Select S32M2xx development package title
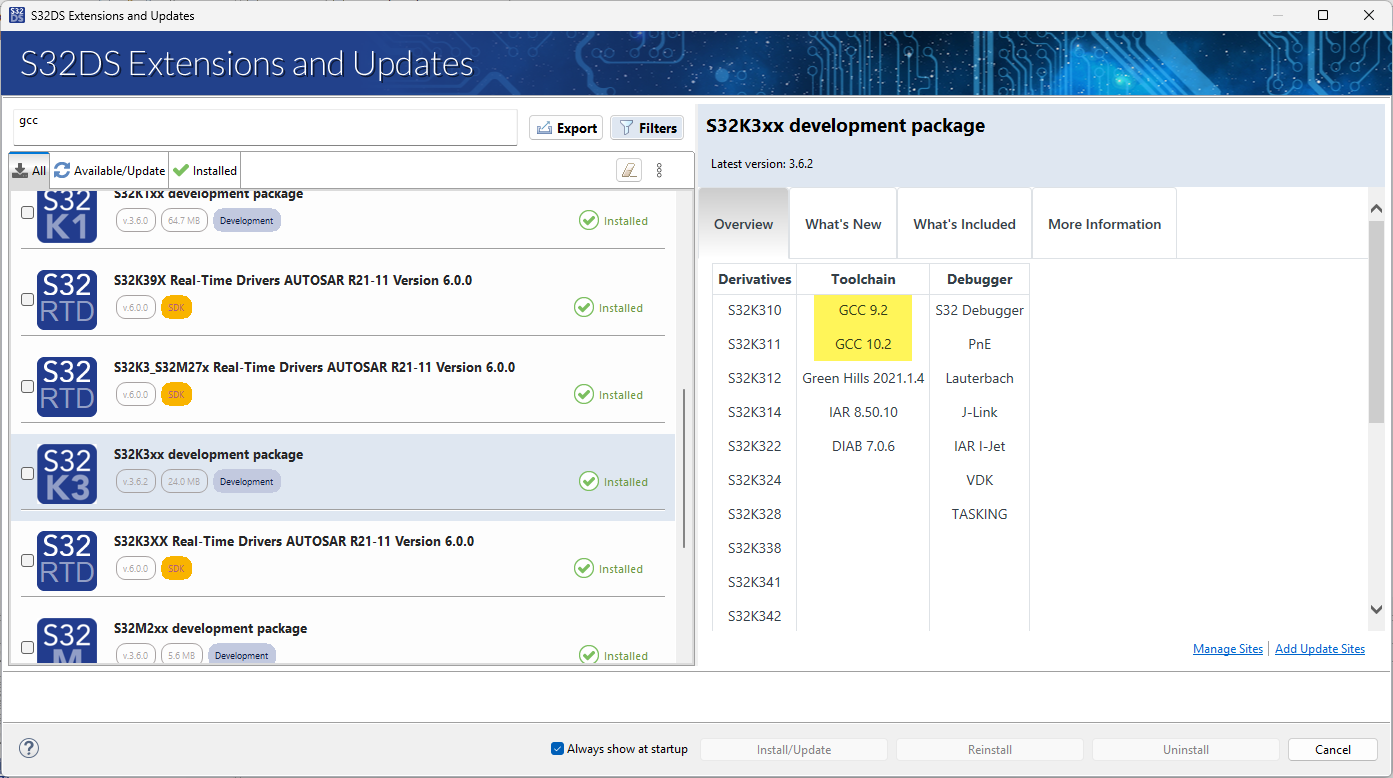 pos(211,628)
